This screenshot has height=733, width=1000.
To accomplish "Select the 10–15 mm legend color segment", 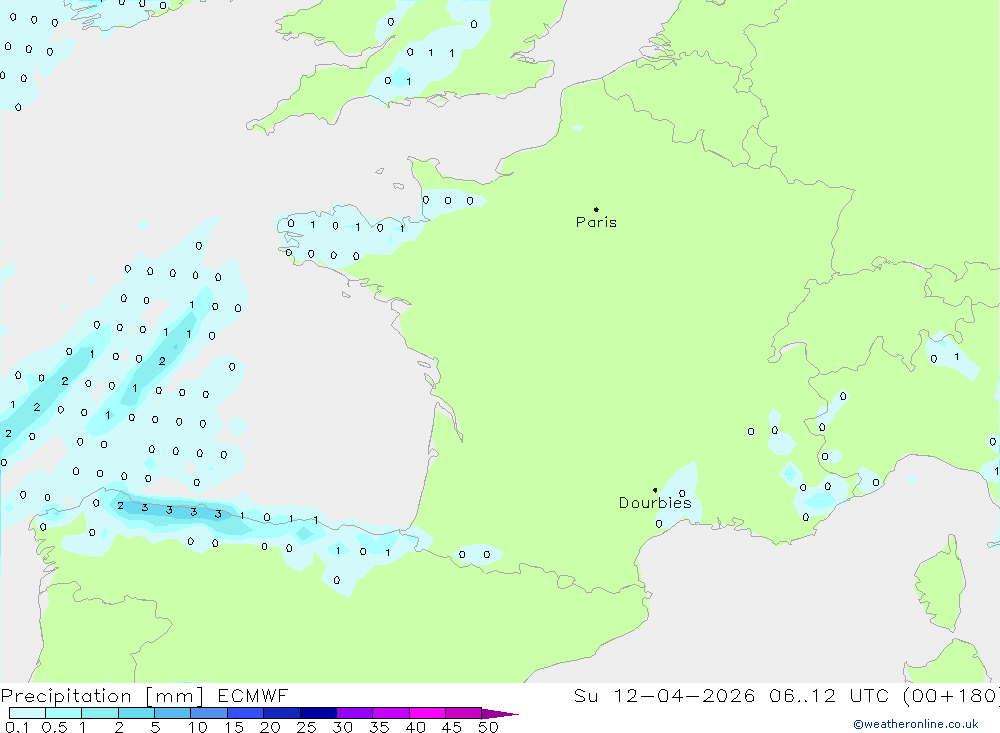I will (x=209, y=713).
